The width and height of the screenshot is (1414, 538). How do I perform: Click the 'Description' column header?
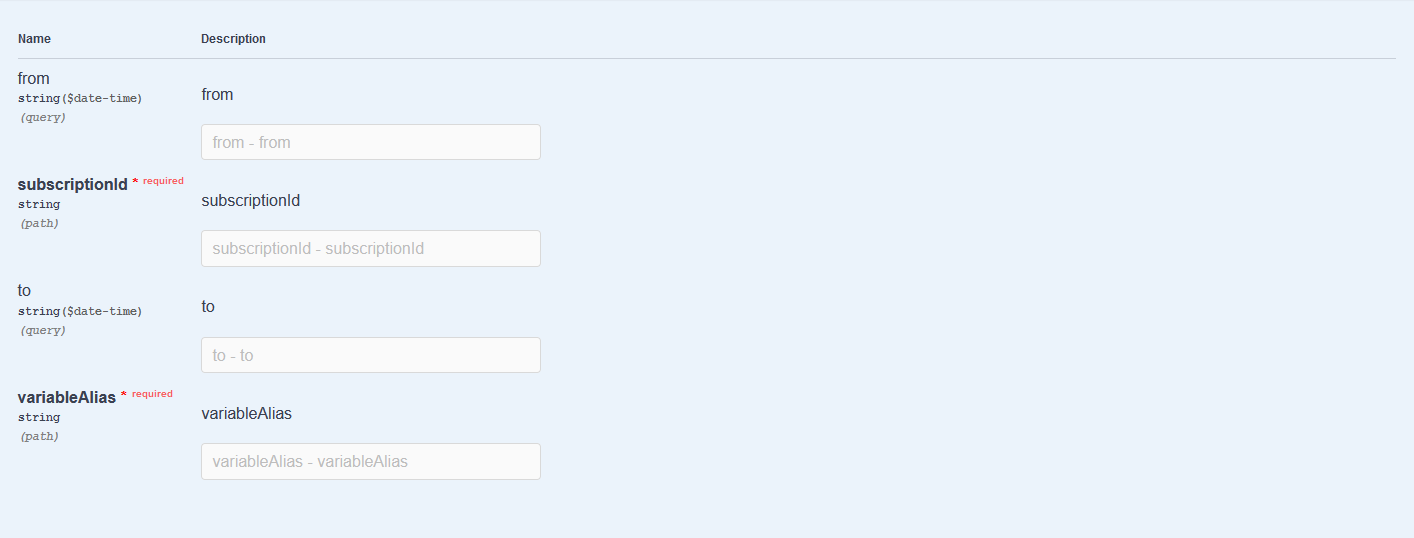pos(233,39)
